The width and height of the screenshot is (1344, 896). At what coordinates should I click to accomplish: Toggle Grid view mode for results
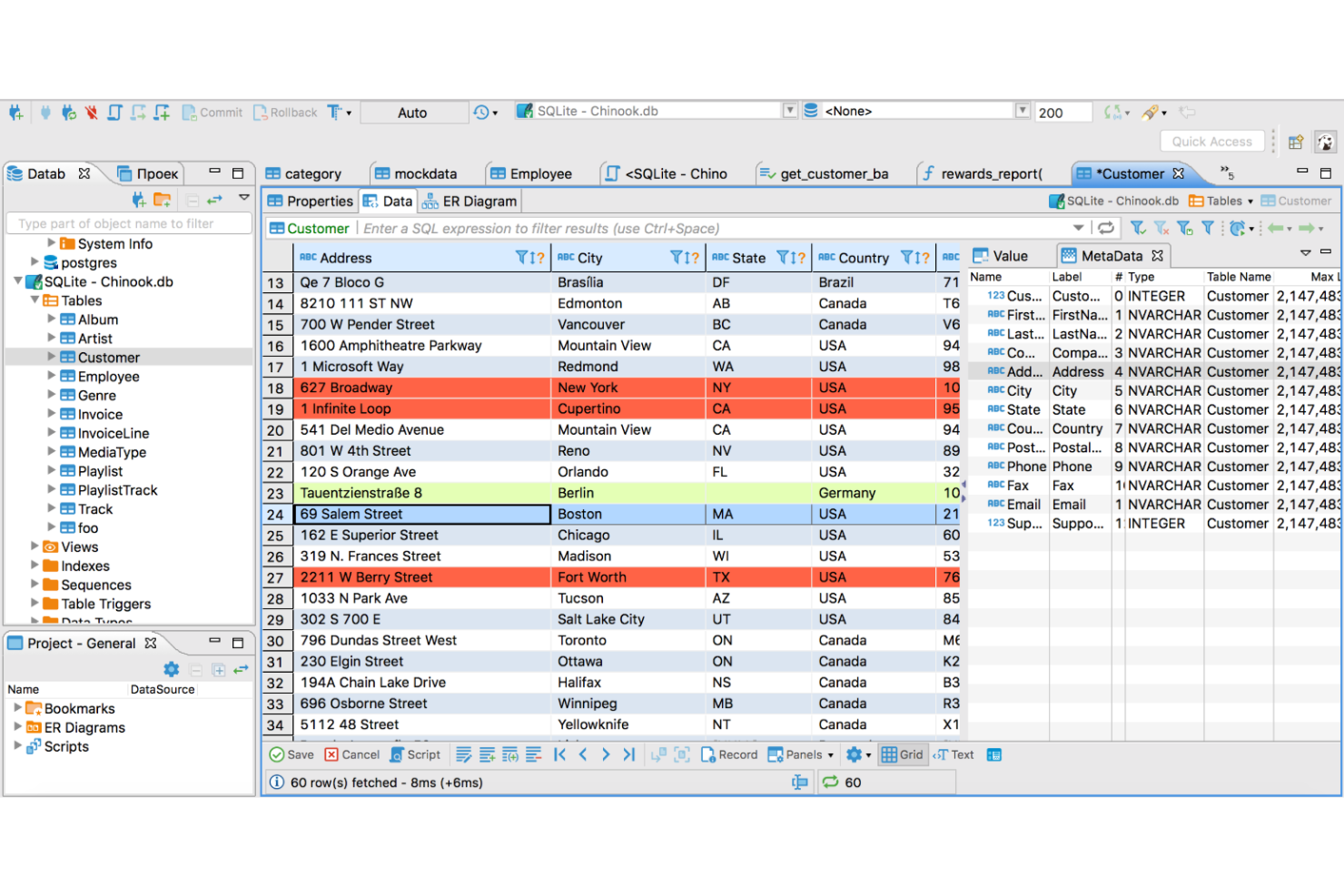coord(903,754)
